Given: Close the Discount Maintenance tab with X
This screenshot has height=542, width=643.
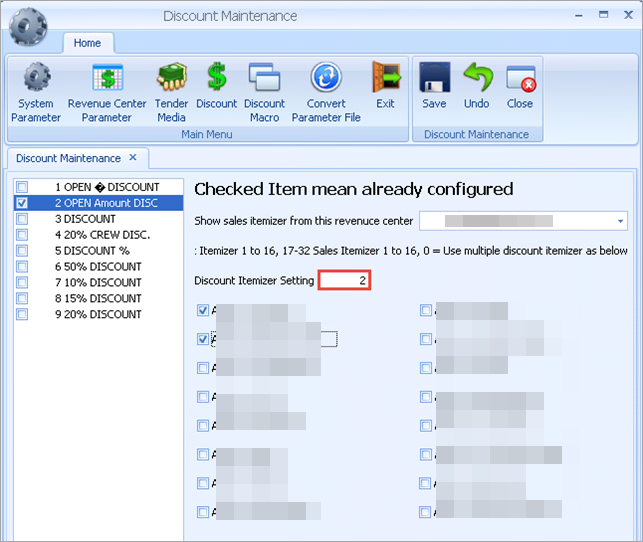Looking at the screenshot, I should 133,157.
